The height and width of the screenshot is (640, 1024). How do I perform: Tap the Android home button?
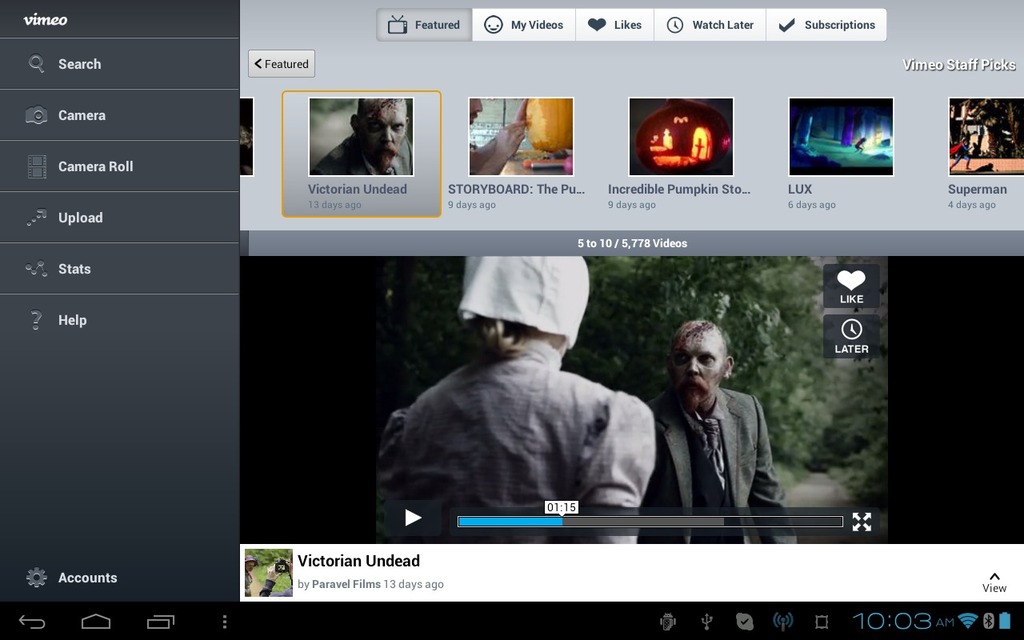click(96, 622)
